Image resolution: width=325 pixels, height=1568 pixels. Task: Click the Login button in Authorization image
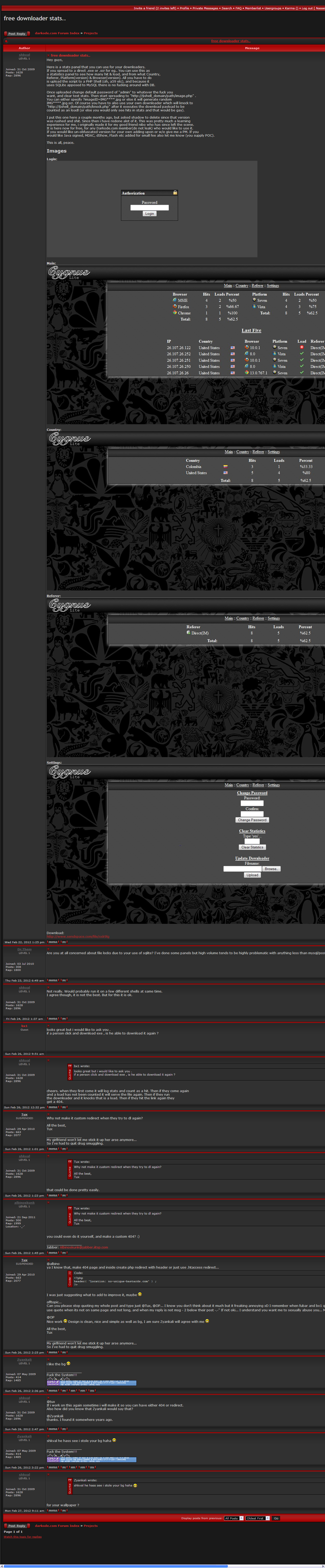click(x=150, y=214)
